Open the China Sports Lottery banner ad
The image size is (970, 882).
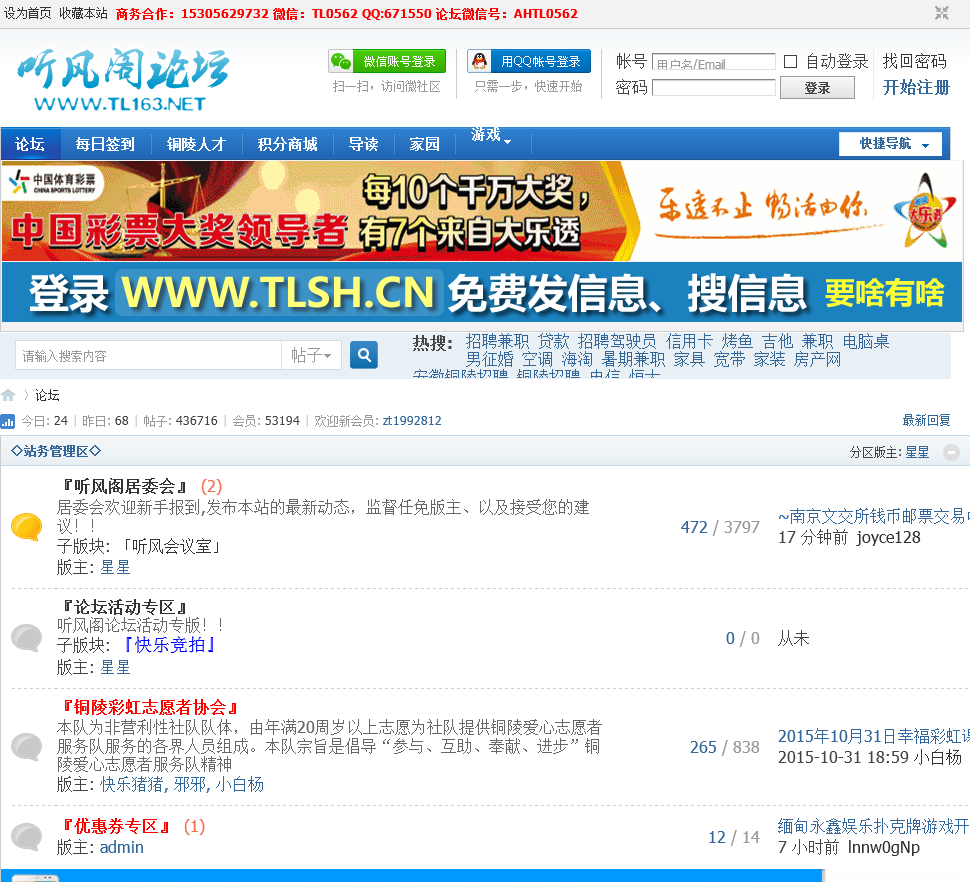[x=481, y=211]
